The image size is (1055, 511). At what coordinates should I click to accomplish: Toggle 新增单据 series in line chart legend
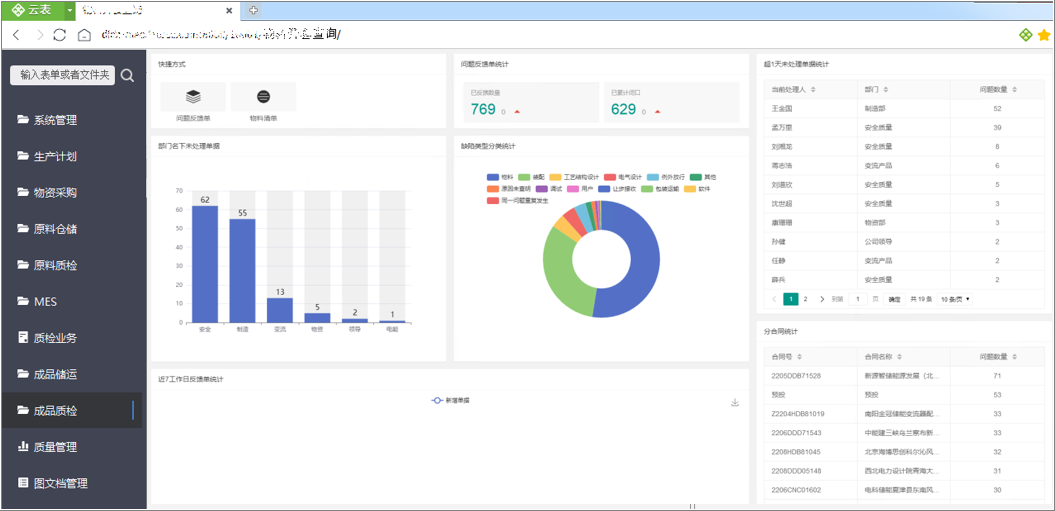[450, 401]
